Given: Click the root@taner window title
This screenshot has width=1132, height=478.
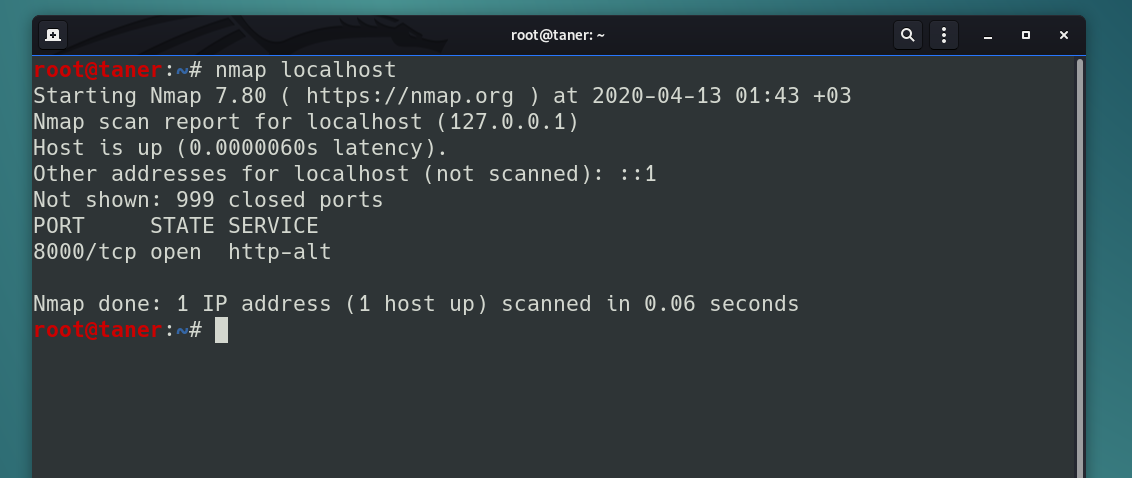Looking at the screenshot, I should (557, 35).
